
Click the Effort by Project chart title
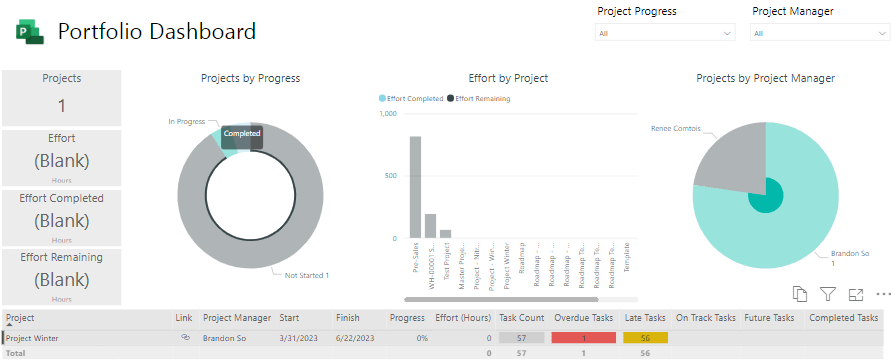508,78
